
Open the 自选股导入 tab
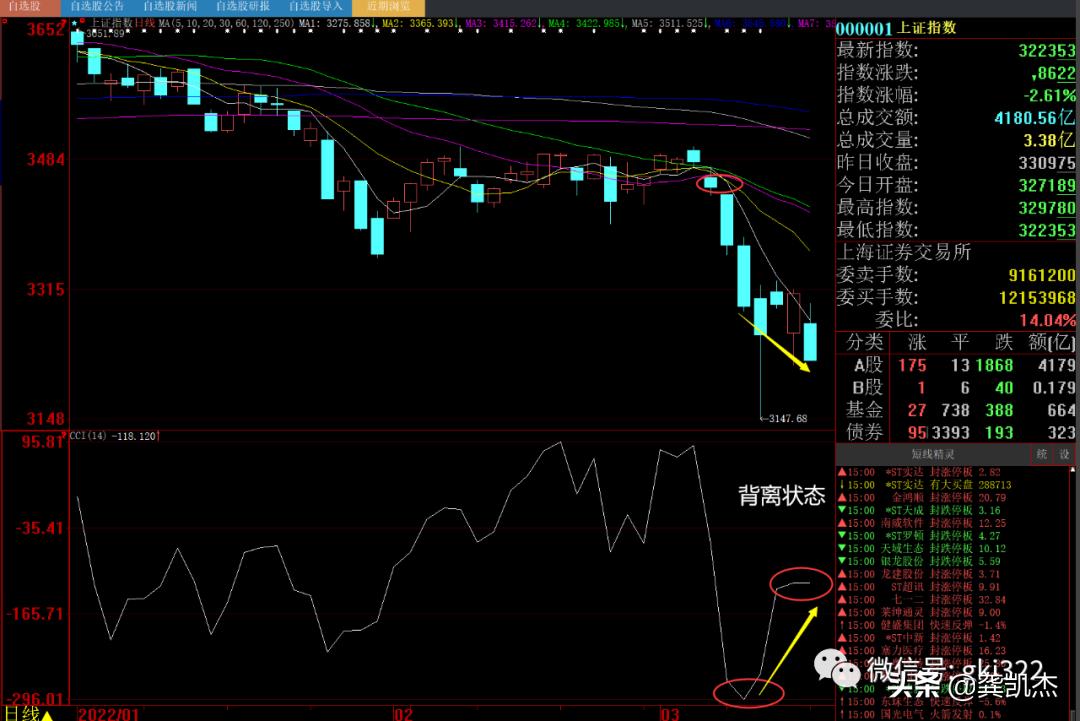314,6
